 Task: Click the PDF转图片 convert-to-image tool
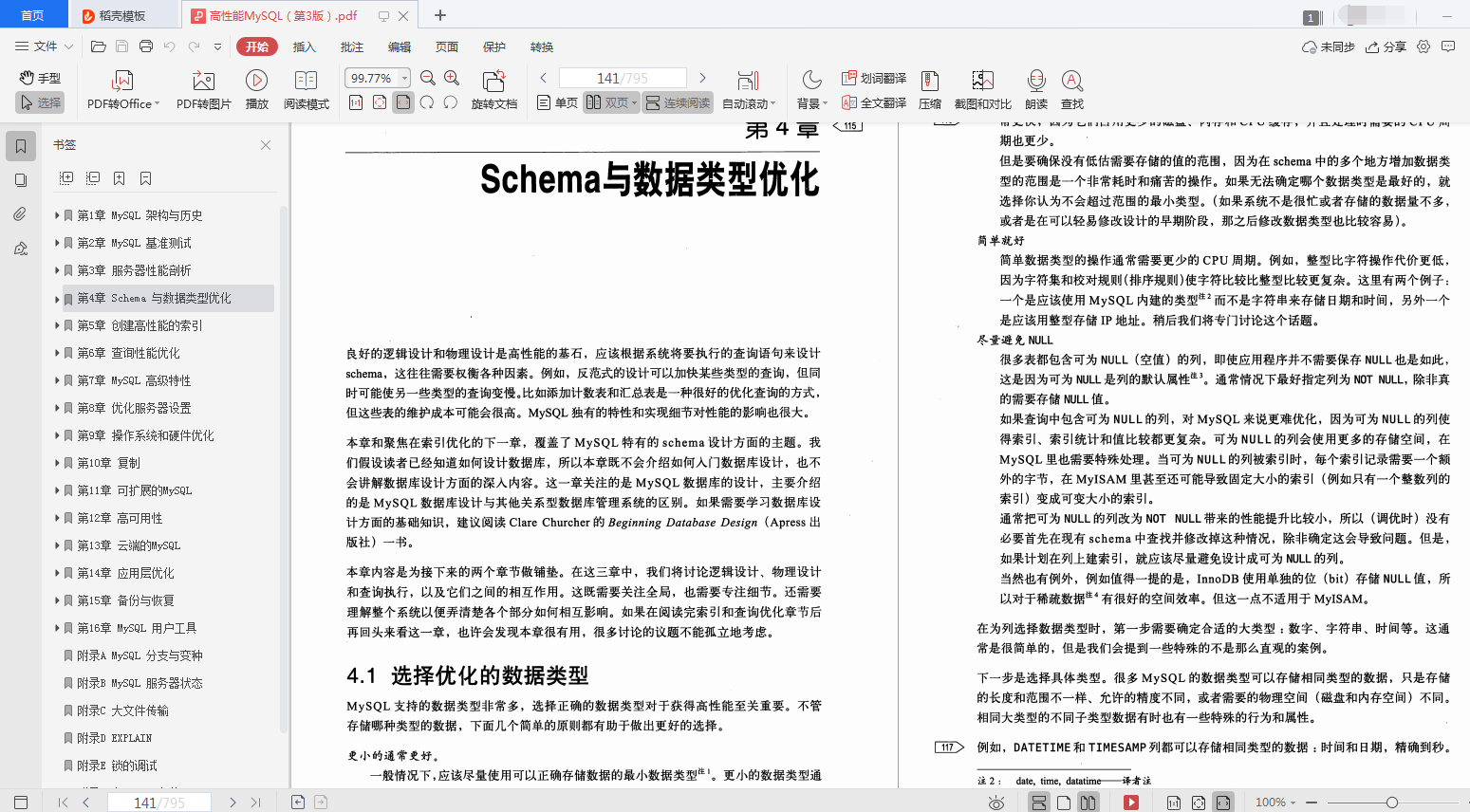[203, 90]
